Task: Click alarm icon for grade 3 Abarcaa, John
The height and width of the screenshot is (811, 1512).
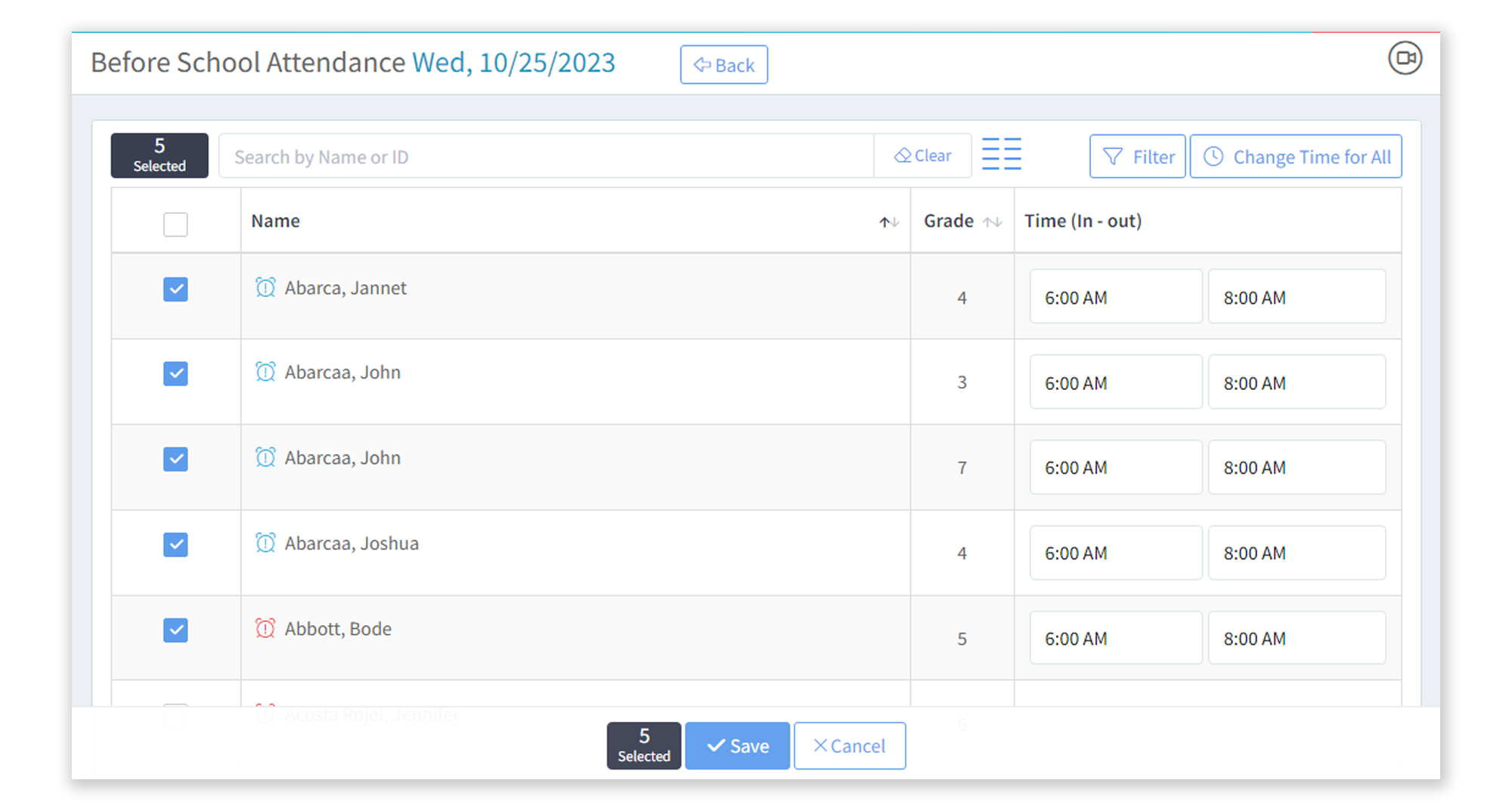Action: [265, 373]
